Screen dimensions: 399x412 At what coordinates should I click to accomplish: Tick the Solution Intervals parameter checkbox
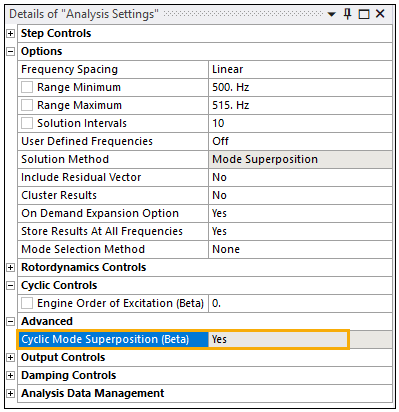point(27,123)
